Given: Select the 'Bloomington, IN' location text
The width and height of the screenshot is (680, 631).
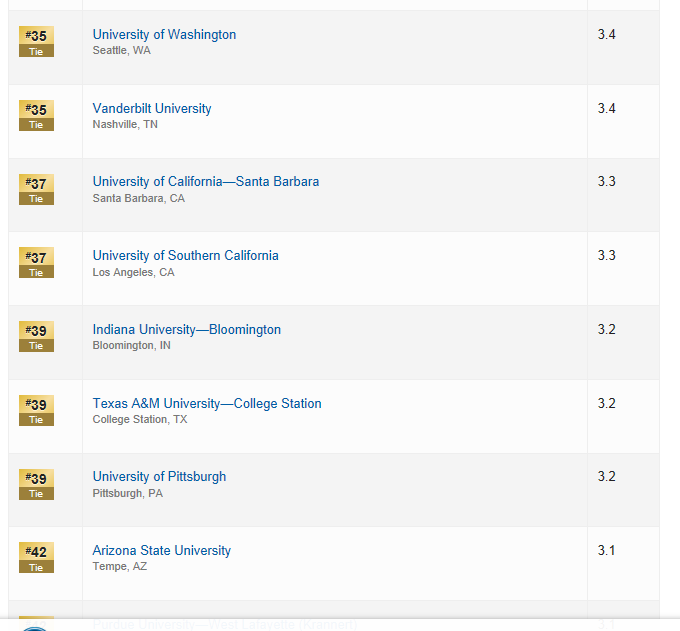Looking at the screenshot, I should pos(131,346).
